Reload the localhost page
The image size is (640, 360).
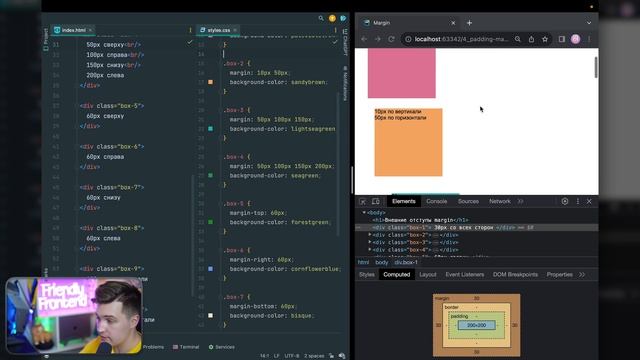(x=391, y=39)
